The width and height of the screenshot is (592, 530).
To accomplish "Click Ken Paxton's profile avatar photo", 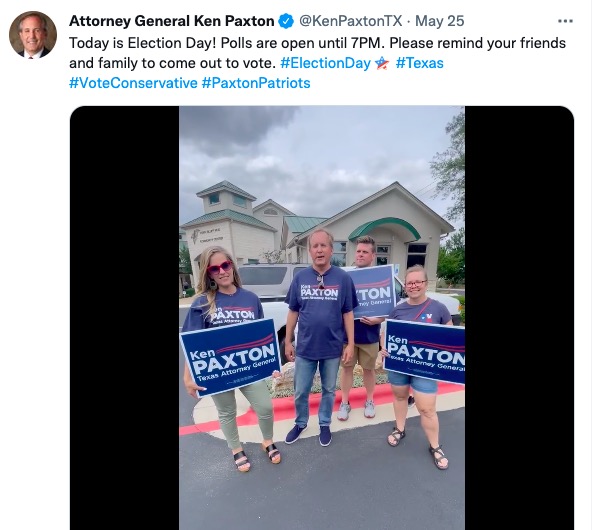I will pos(33,34).
